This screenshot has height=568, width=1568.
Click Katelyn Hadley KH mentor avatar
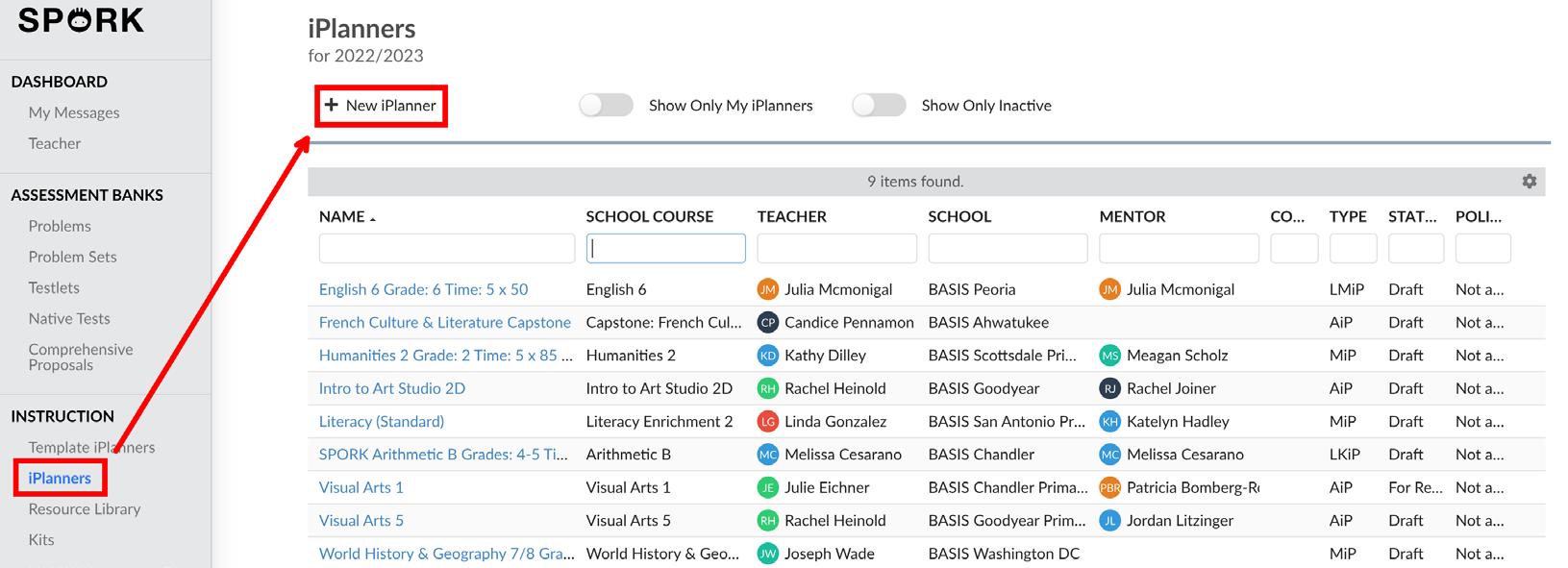1109,422
